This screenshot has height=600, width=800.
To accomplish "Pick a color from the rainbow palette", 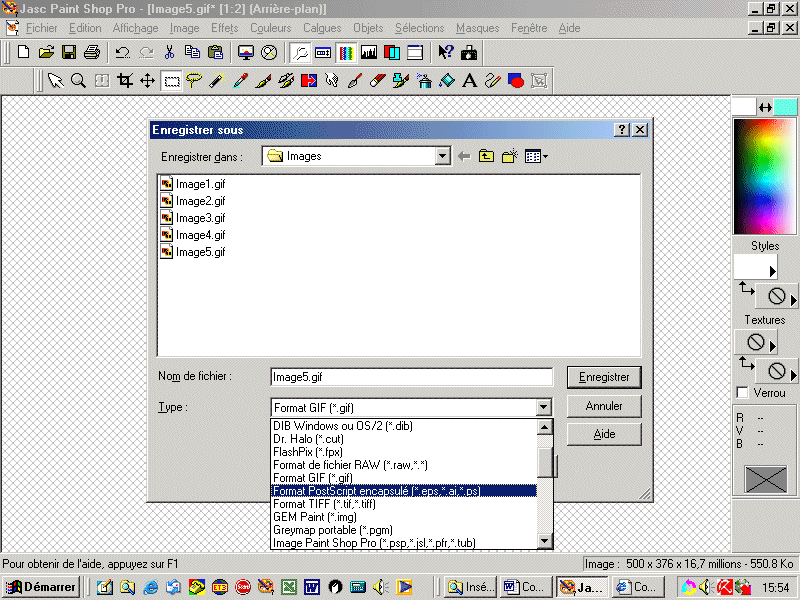I will tap(764, 177).
